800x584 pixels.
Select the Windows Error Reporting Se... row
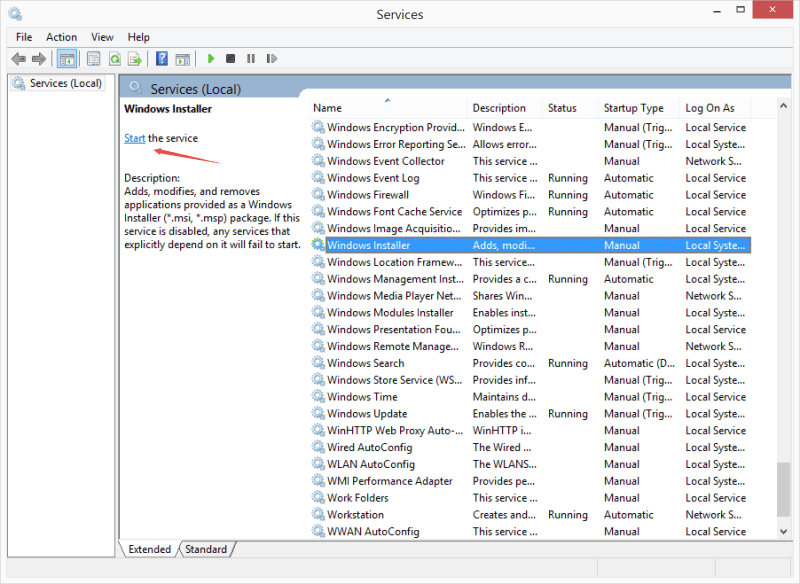[x=530, y=144]
